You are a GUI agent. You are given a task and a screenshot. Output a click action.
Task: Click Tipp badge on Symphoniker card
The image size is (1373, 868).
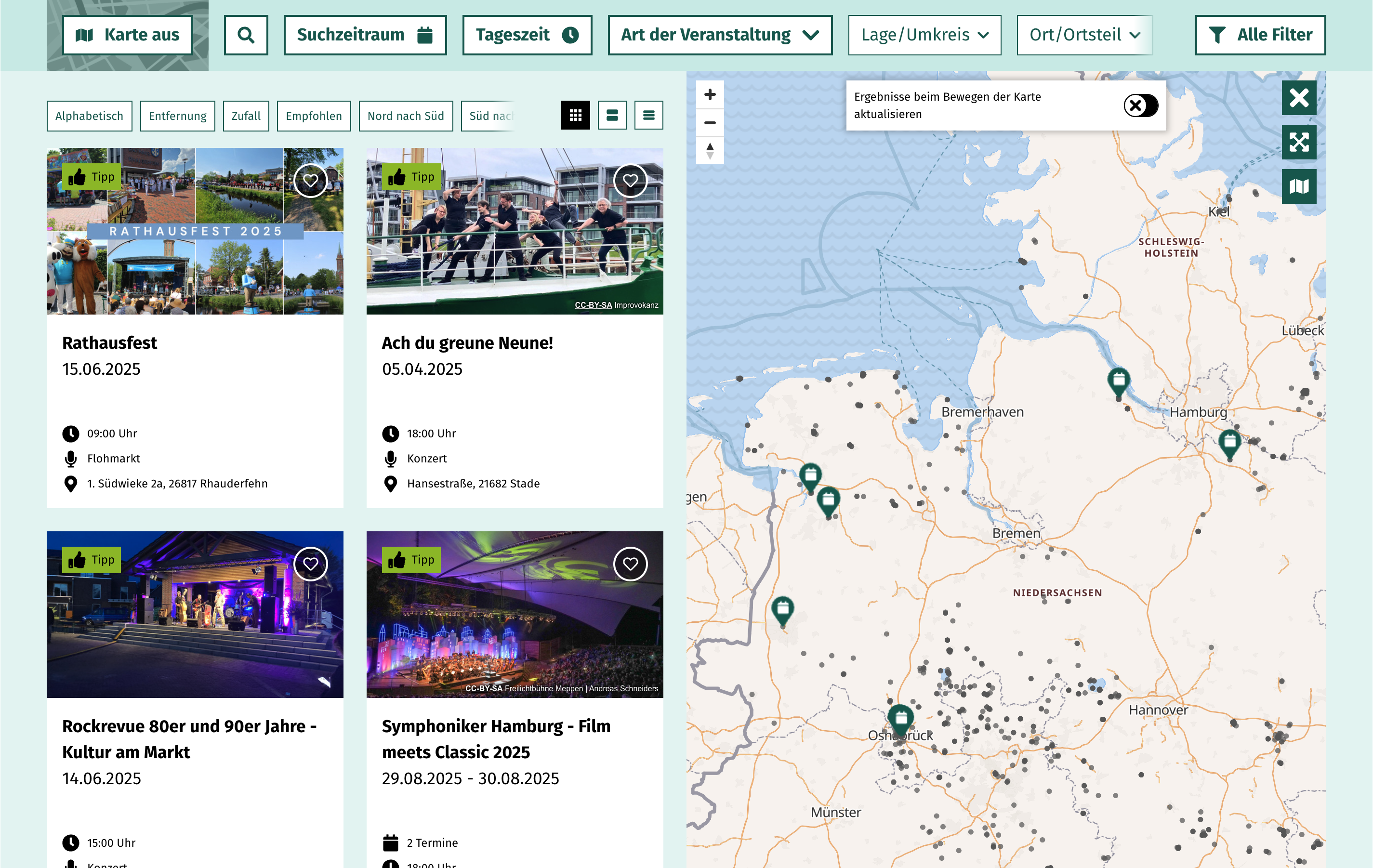(x=411, y=560)
